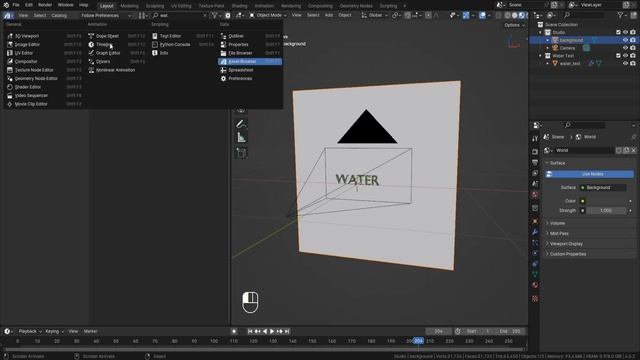Disable Camera object in renders
Screen dimensions: 640x360
tap(633, 48)
